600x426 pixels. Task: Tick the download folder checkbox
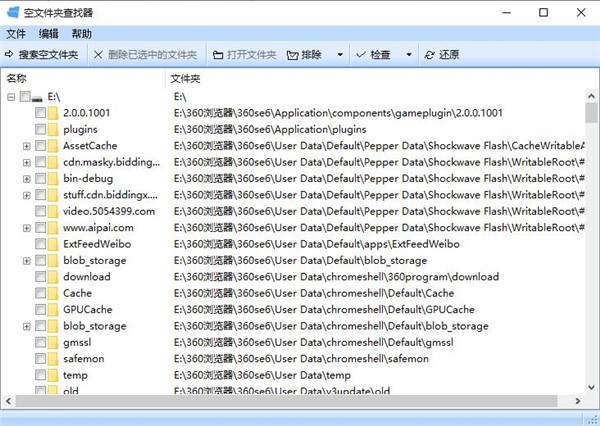tap(40, 277)
